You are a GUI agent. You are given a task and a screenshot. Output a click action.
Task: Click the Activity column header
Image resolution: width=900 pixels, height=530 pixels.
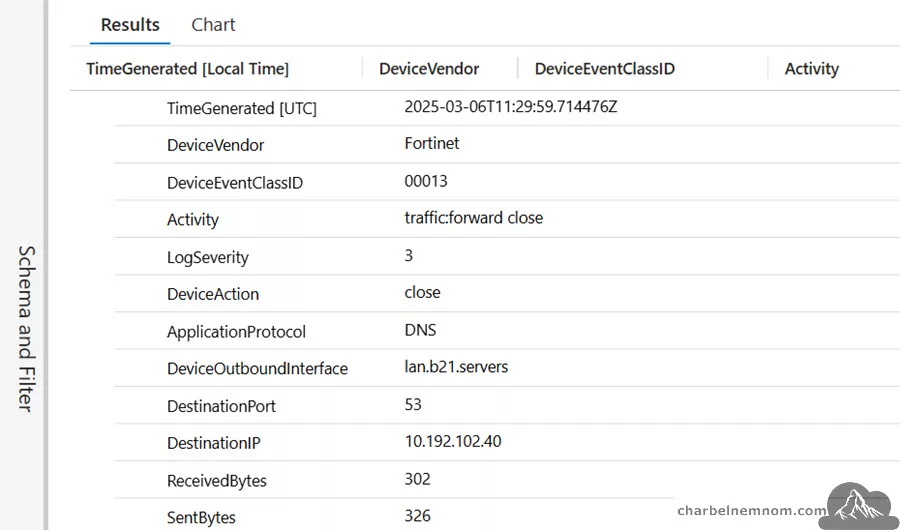pyautogui.click(x=812, y=69)
